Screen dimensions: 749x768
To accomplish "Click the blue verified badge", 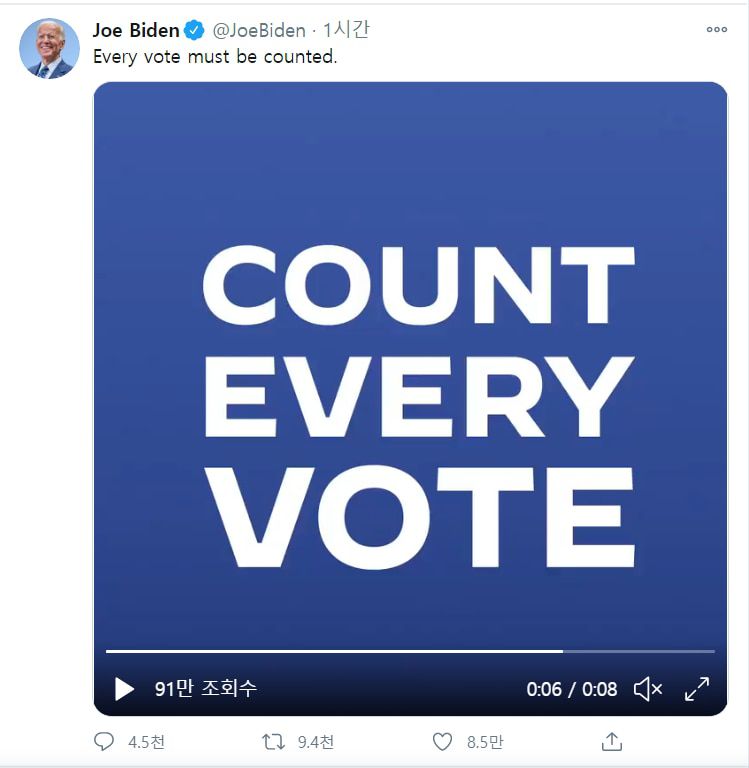I will pos(194,30).
